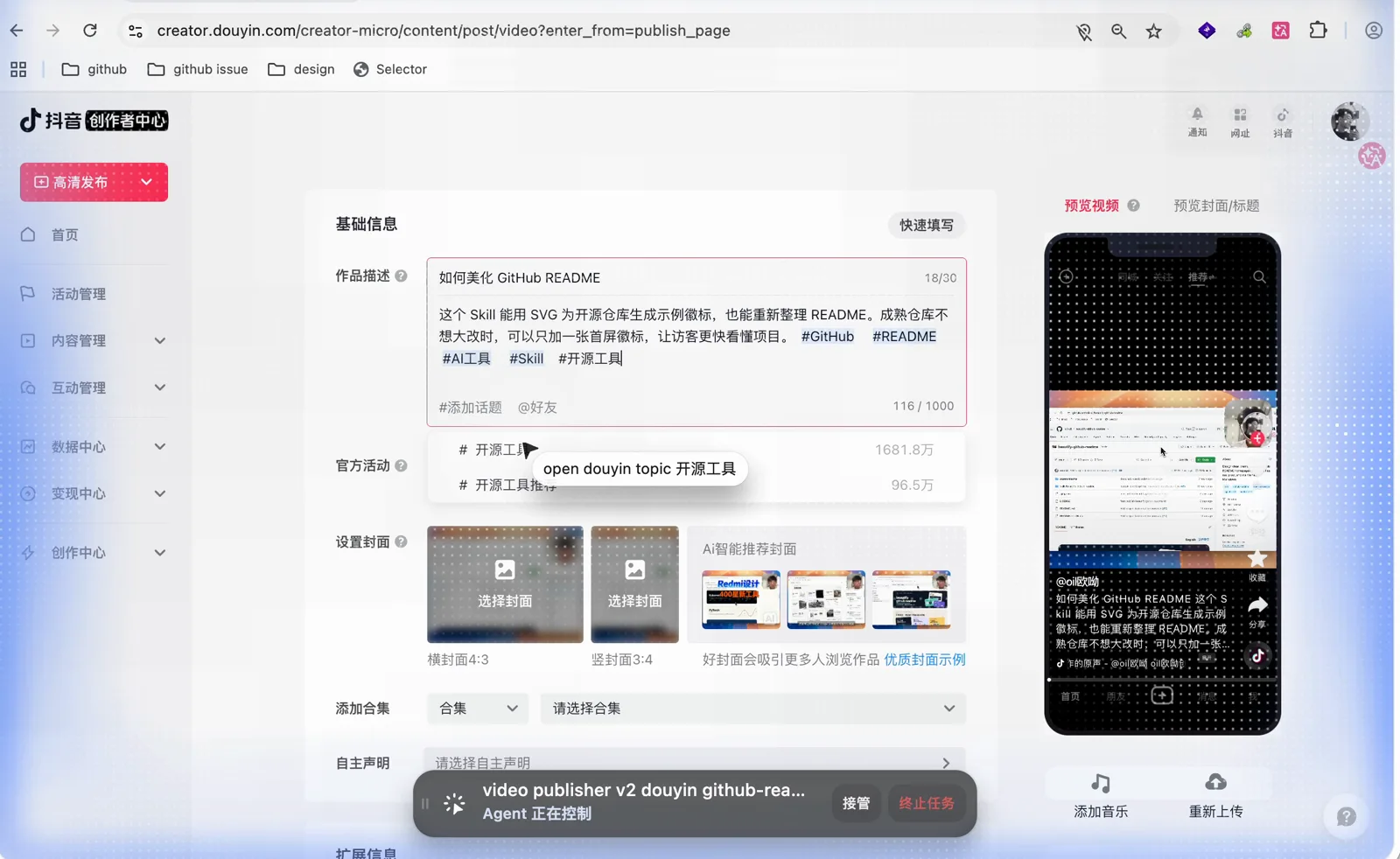Open the 优质封面示例 link
The height and width of the screenshot is (859, 1400).
point(925,660)
